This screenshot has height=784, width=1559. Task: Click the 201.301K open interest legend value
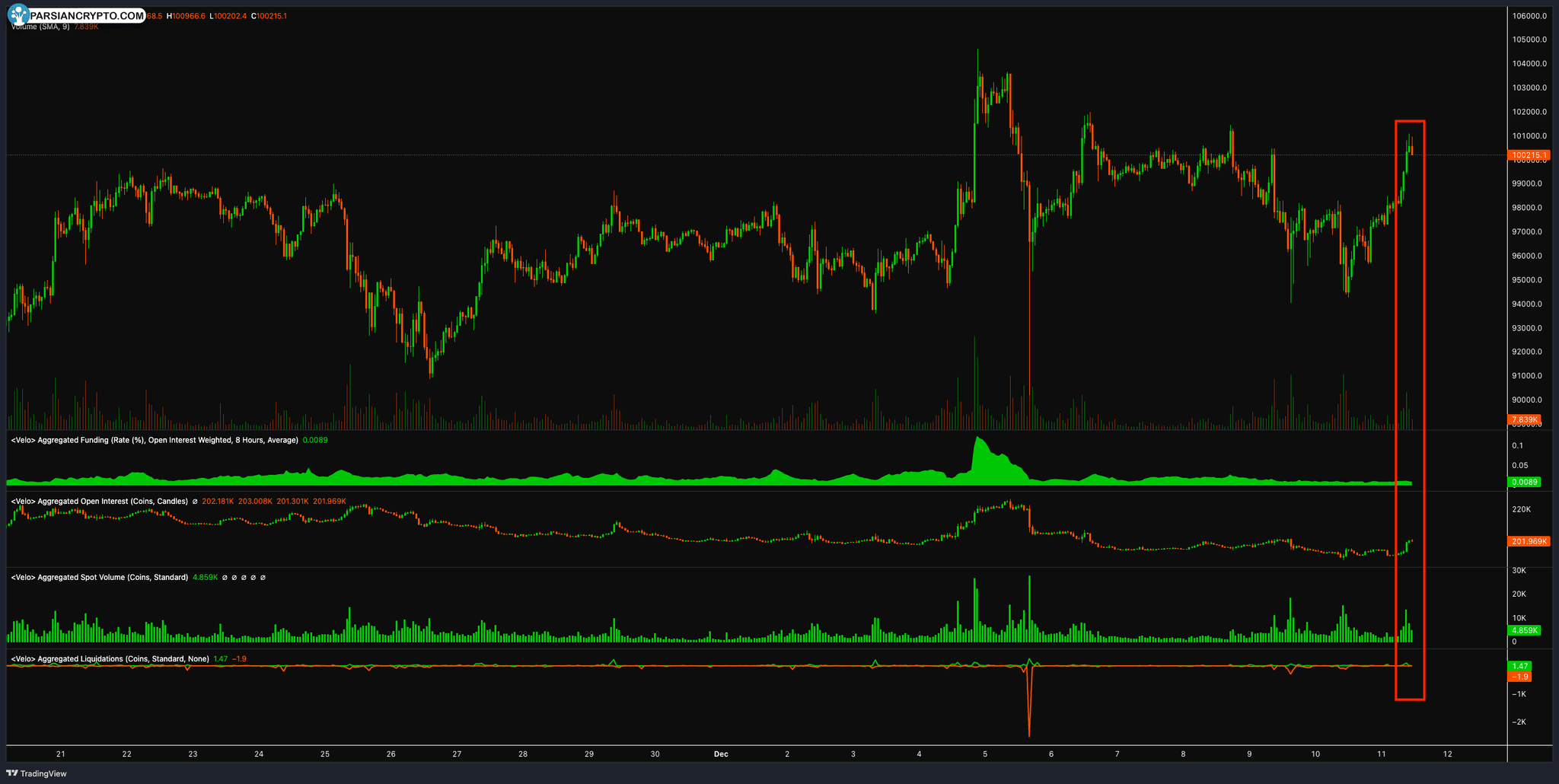[292, 501]
